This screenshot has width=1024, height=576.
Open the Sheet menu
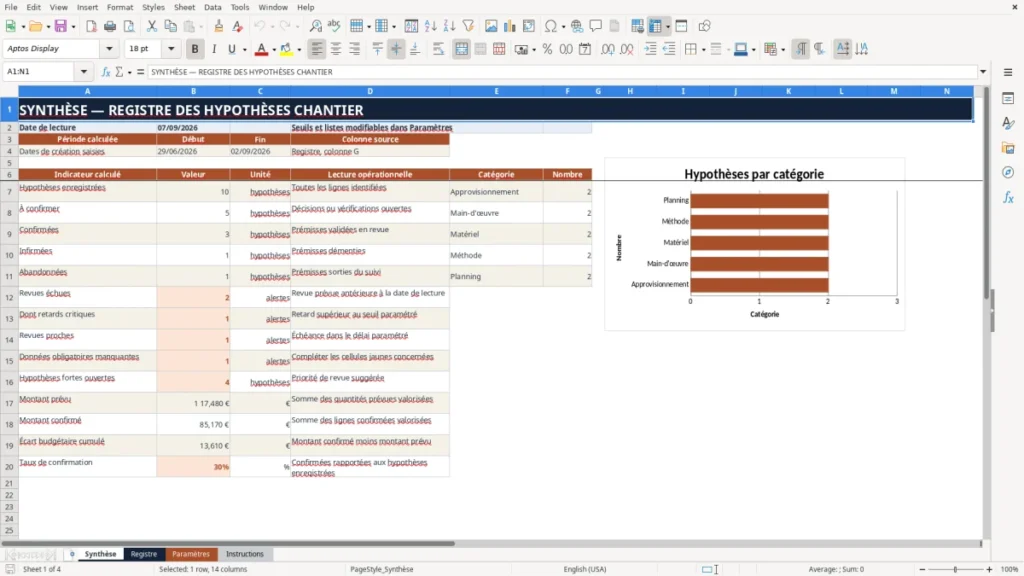pyautogui.click(x=184, y=7)
